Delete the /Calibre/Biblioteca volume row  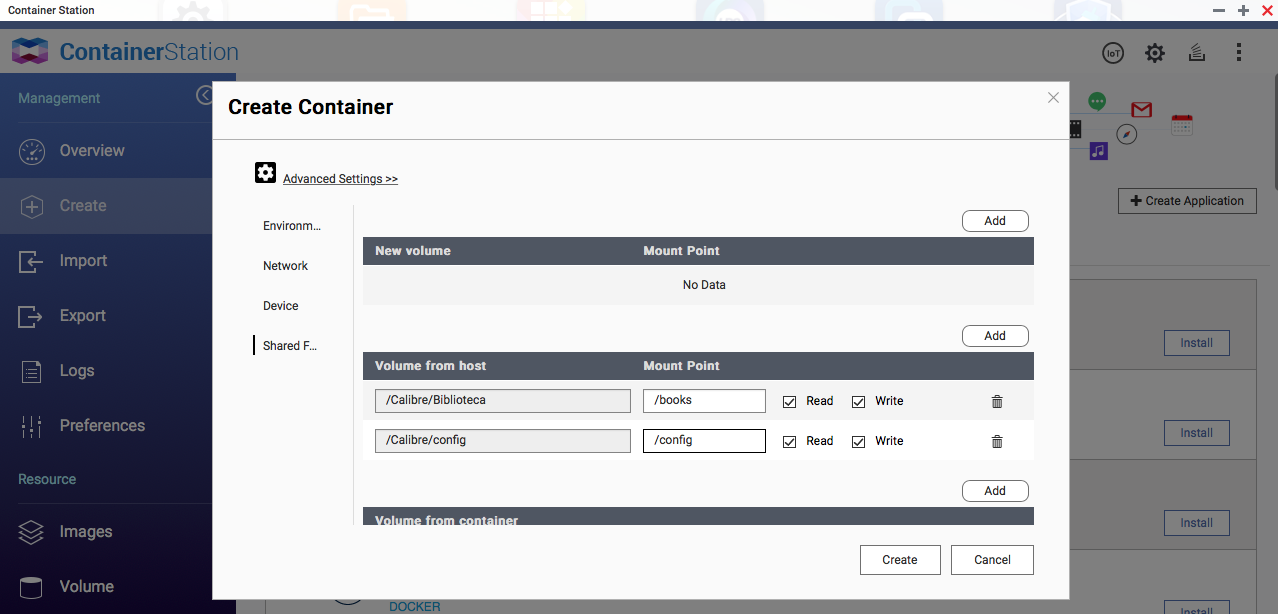(x=996, y=401)
